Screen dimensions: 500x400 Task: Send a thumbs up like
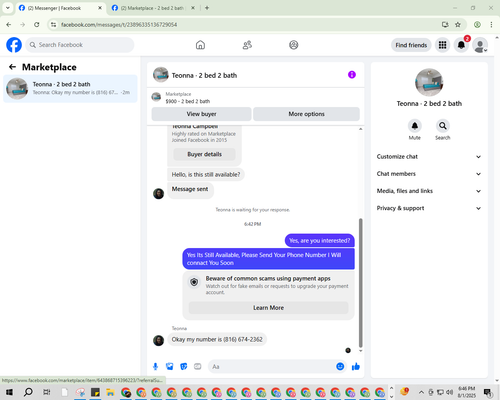[356, 367]
